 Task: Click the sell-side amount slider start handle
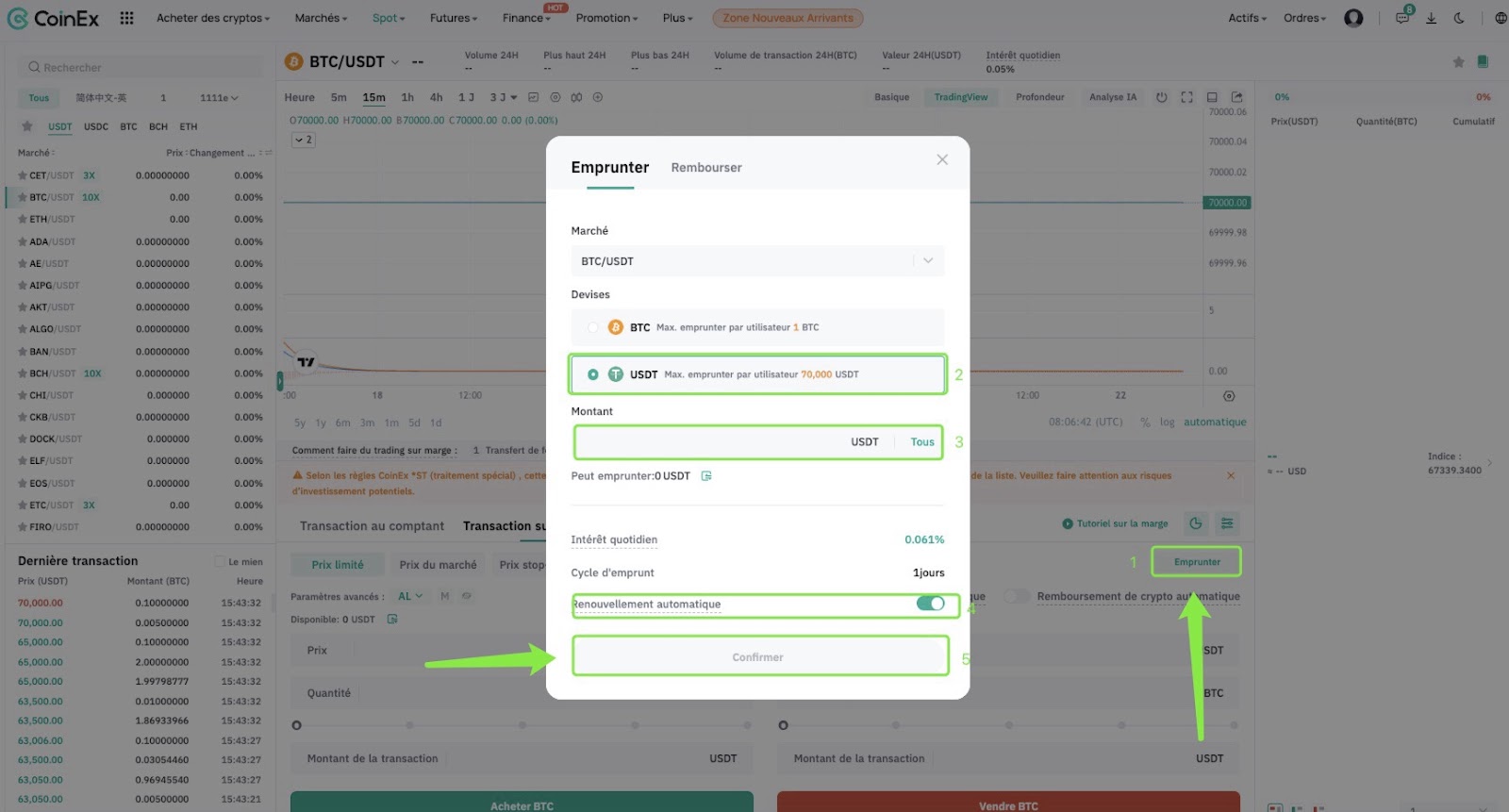tap(783, 725)
